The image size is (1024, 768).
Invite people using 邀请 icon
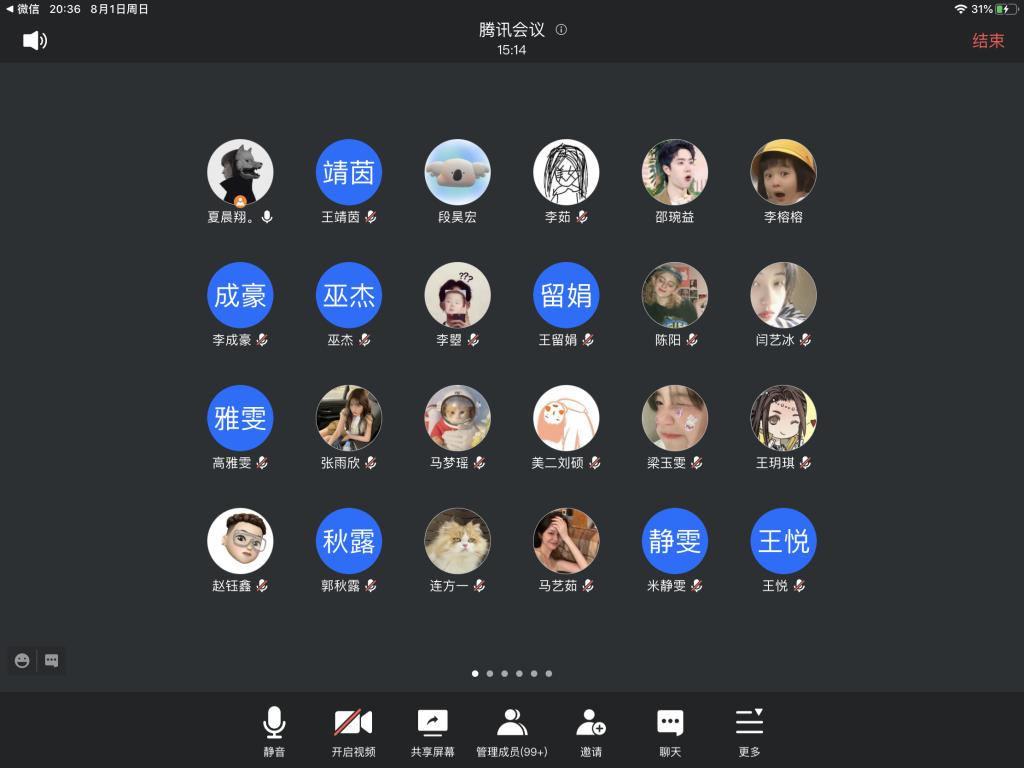pyautogui.click(x=591, y=731)
